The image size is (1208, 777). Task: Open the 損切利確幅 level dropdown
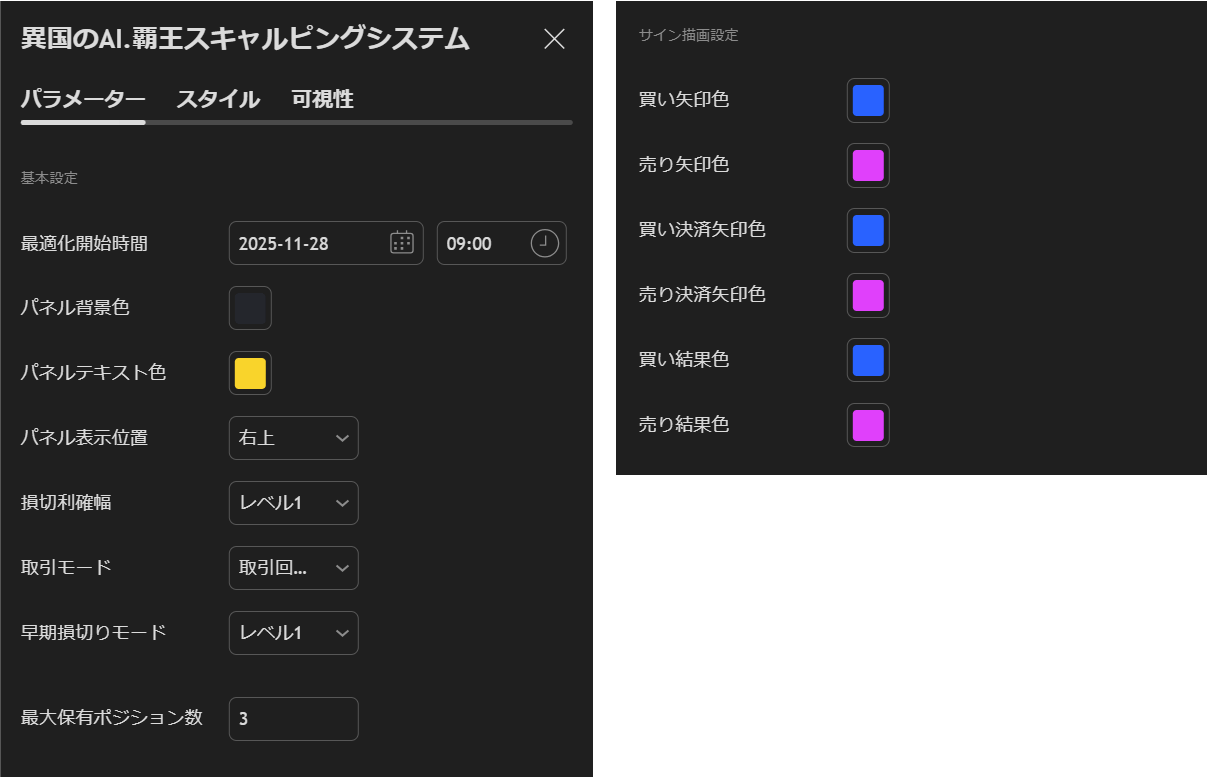click(x=293, y=503)
